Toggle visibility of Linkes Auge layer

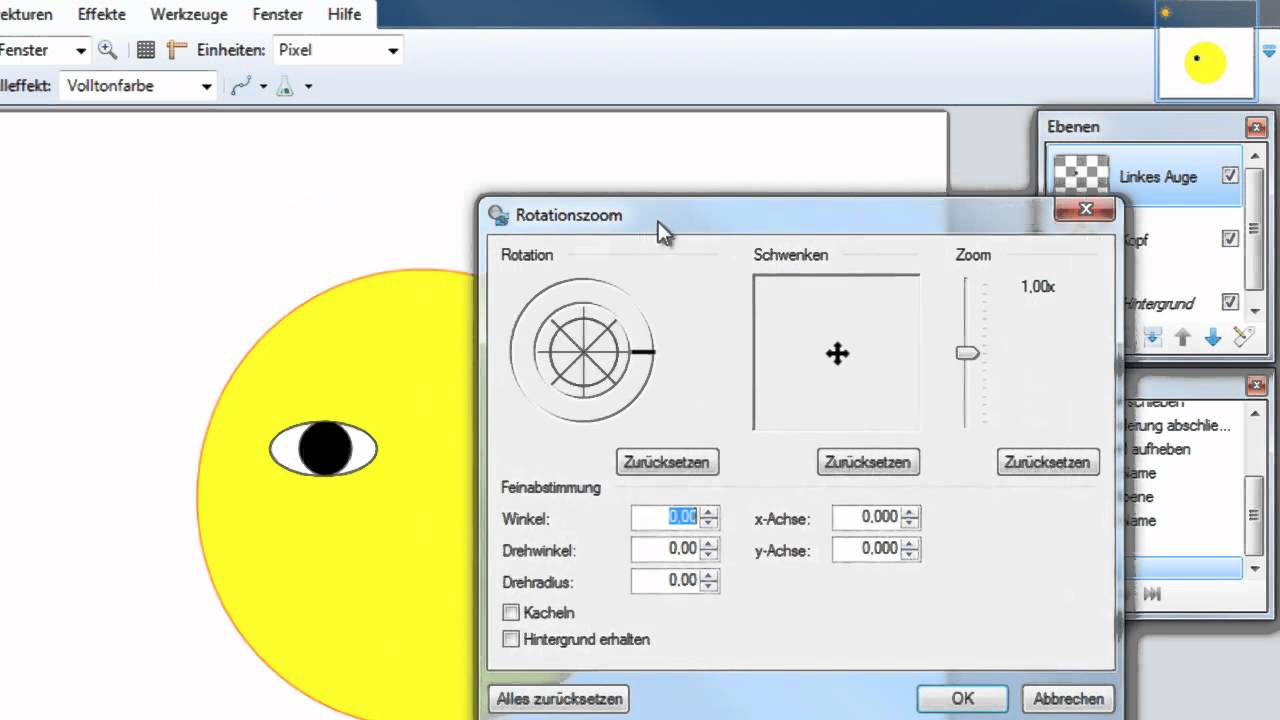pyautogui.click(x=1230, y=176)
